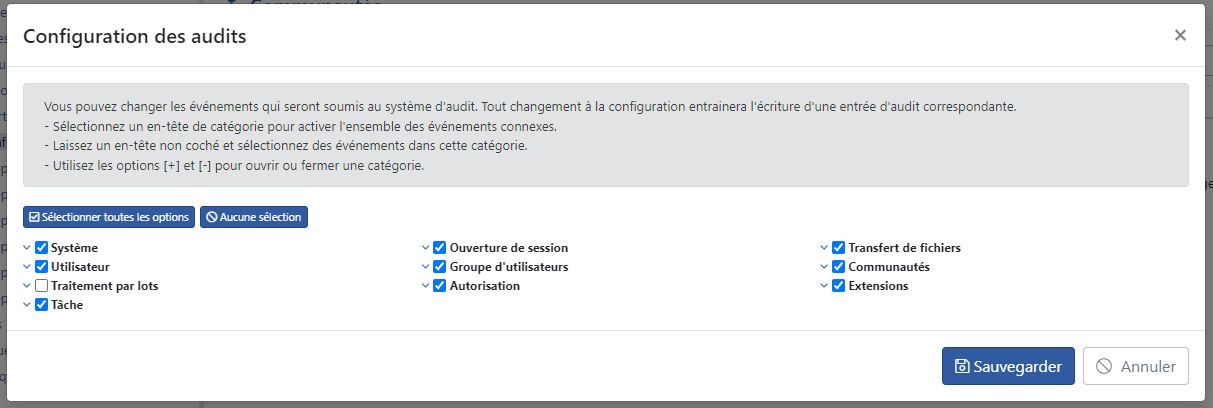Toggle the Extensions checkbox
Screen dimensions: 1213x408
pyautogui.click(x=838, y=285)
